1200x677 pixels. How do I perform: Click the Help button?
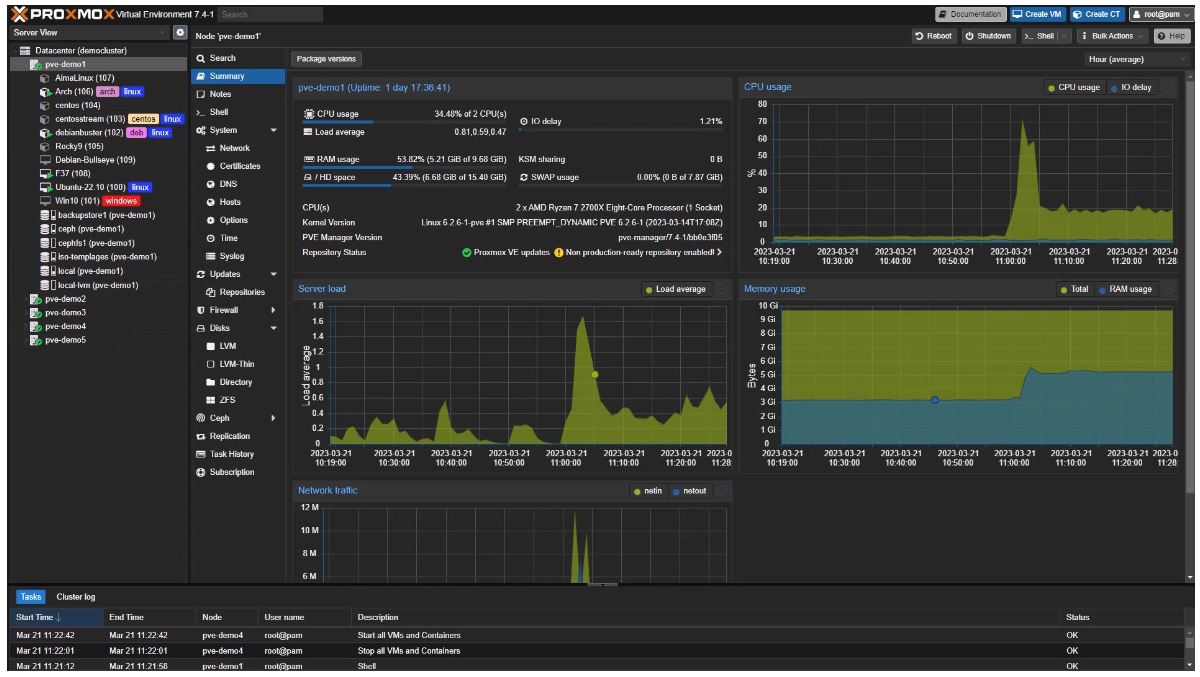click(x=1173, y=36)
